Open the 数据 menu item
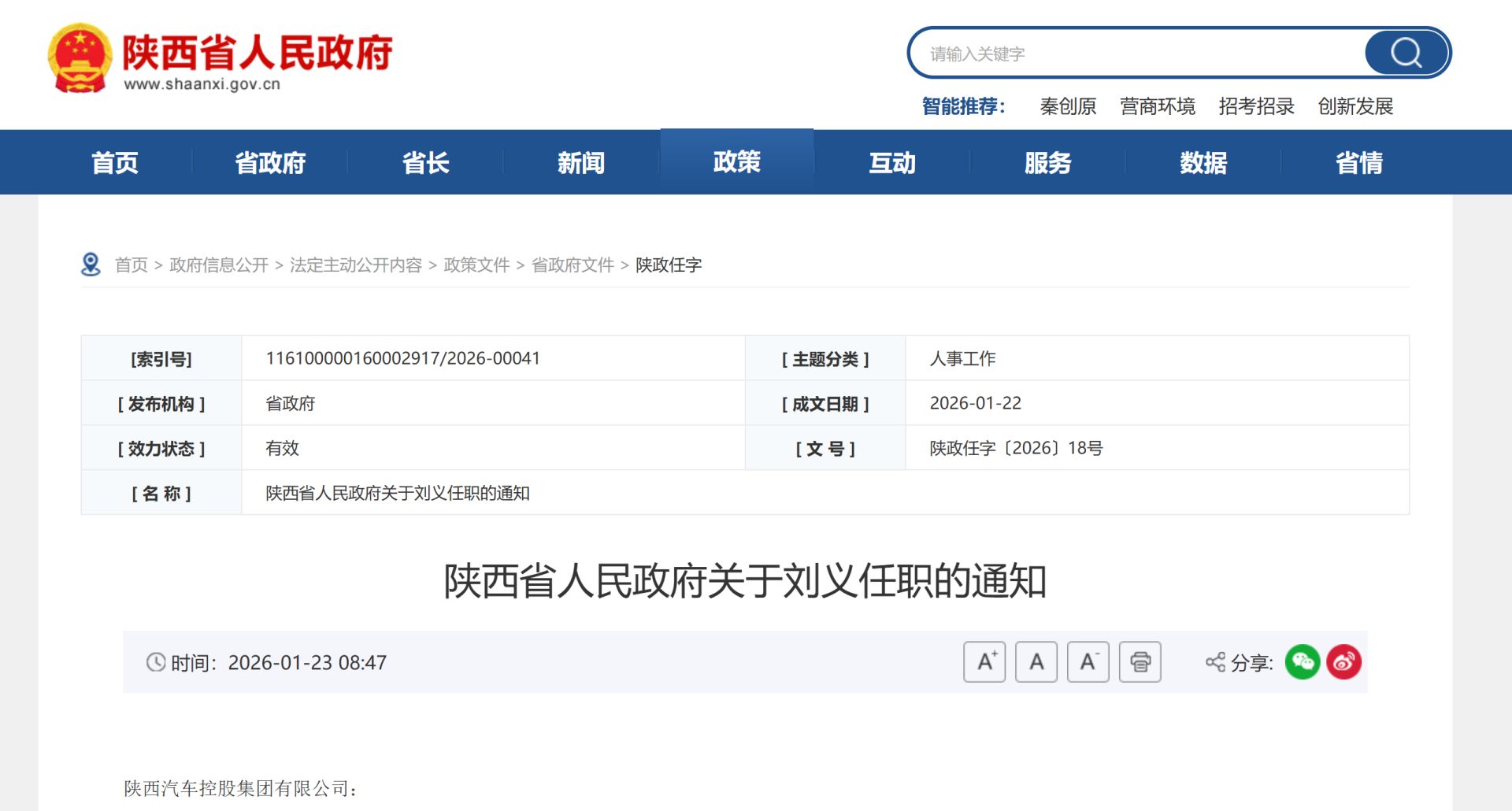The height and width of the screenshot is (811, 1512). coord(1202,161)
